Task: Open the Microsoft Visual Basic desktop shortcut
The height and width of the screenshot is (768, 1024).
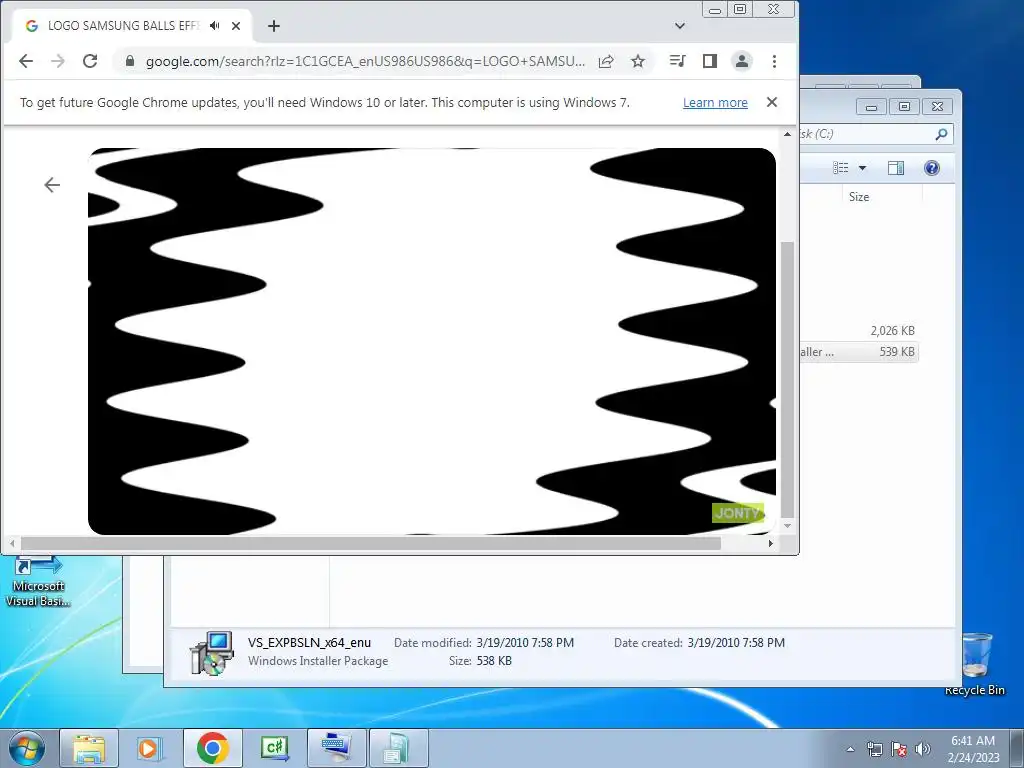Action: click(x=38, y=582)
